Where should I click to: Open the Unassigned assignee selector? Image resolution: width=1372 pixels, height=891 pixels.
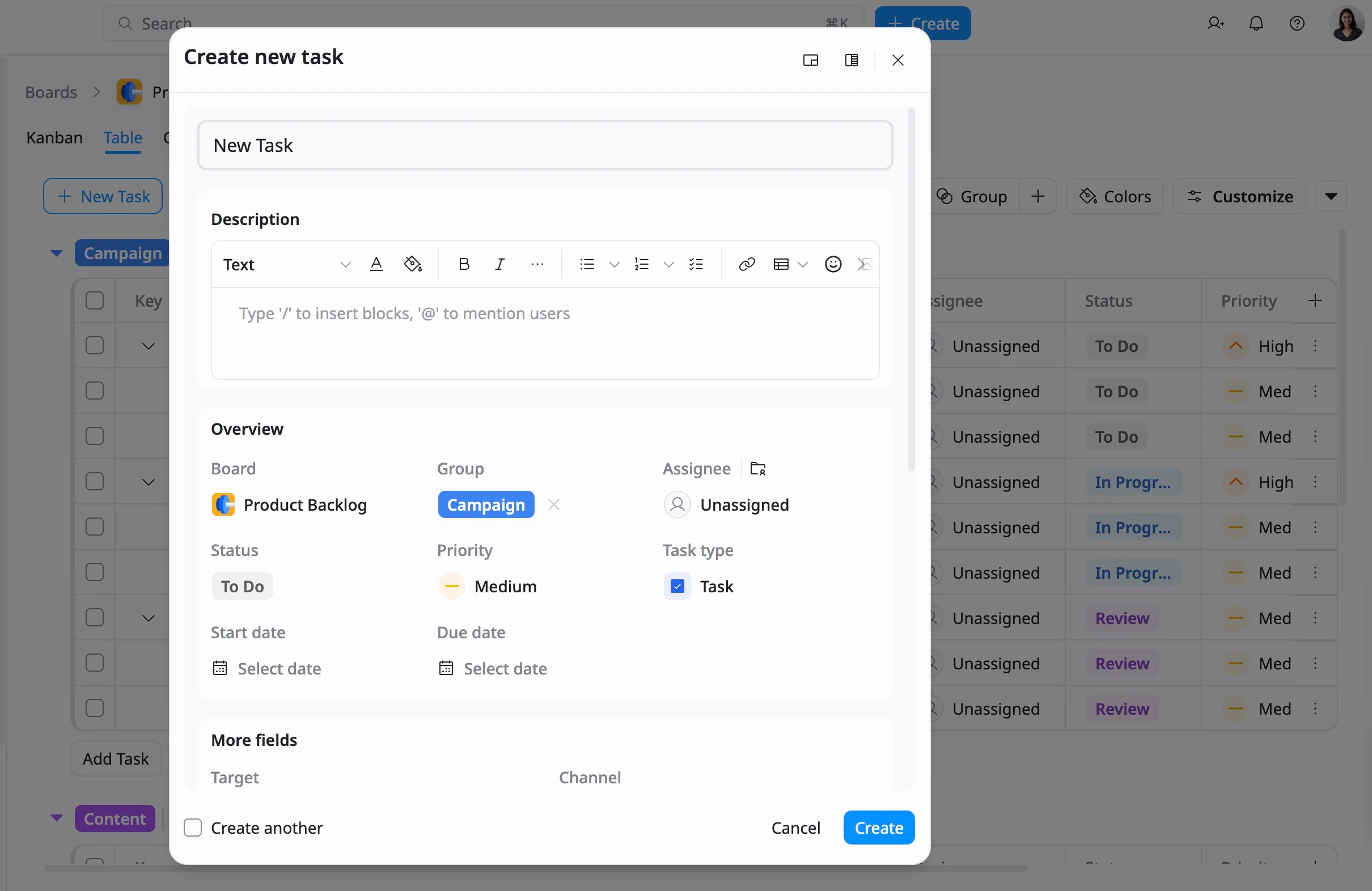coord(726,505)
